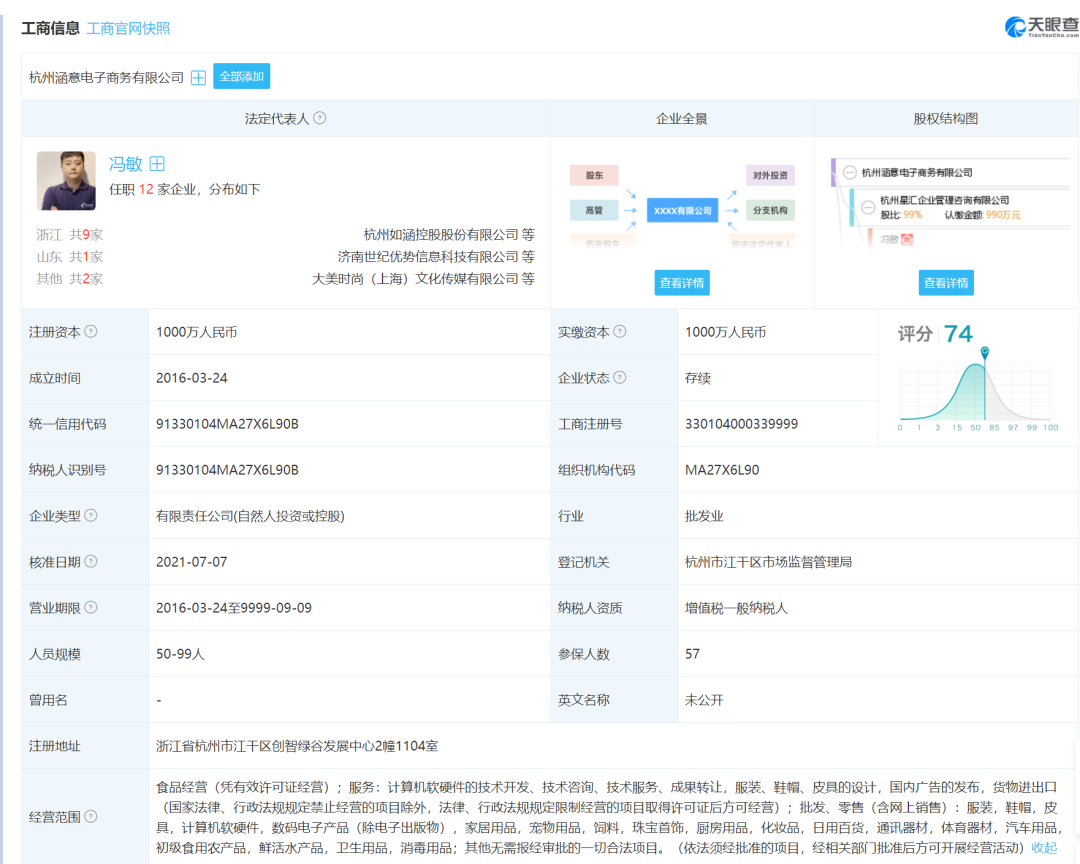Open the help icon beside 实缴资本

point(620,331)
